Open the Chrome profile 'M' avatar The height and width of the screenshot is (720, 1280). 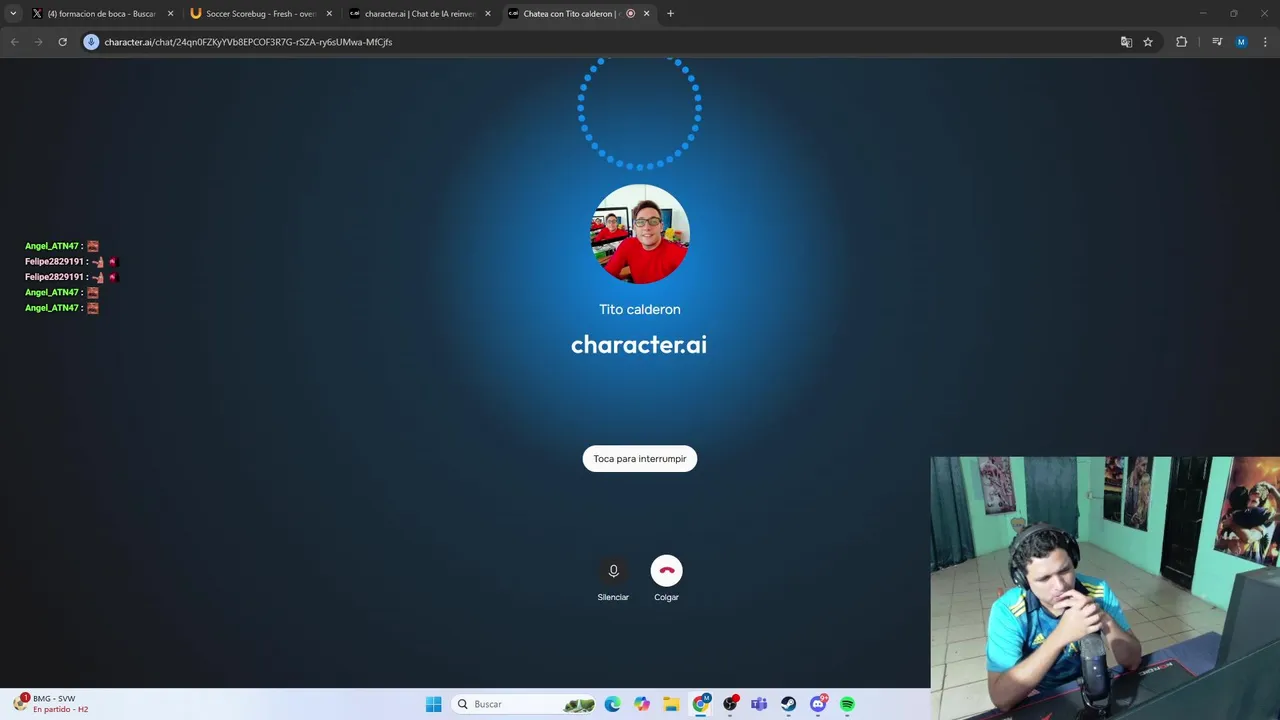[1241, 42]
